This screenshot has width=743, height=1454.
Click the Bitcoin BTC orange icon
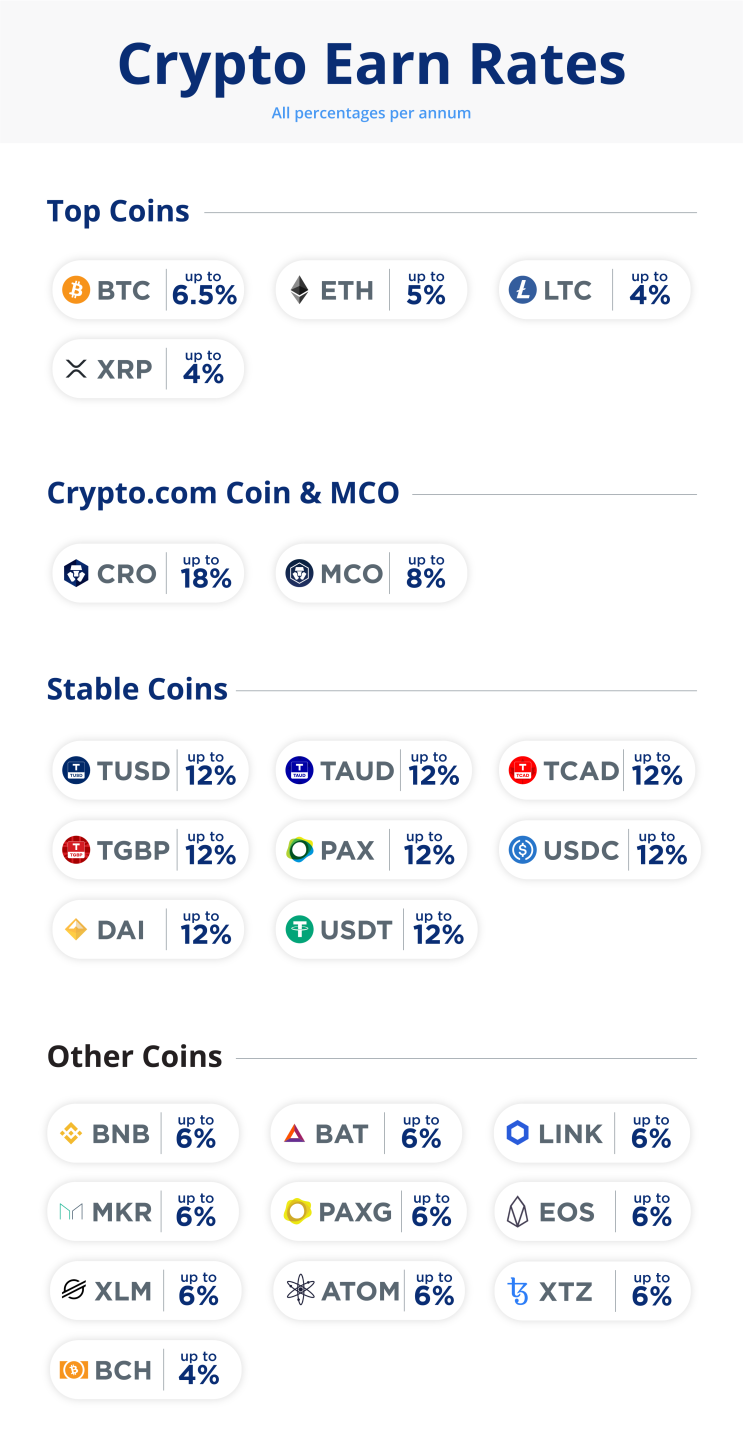(x=76, y=290)
